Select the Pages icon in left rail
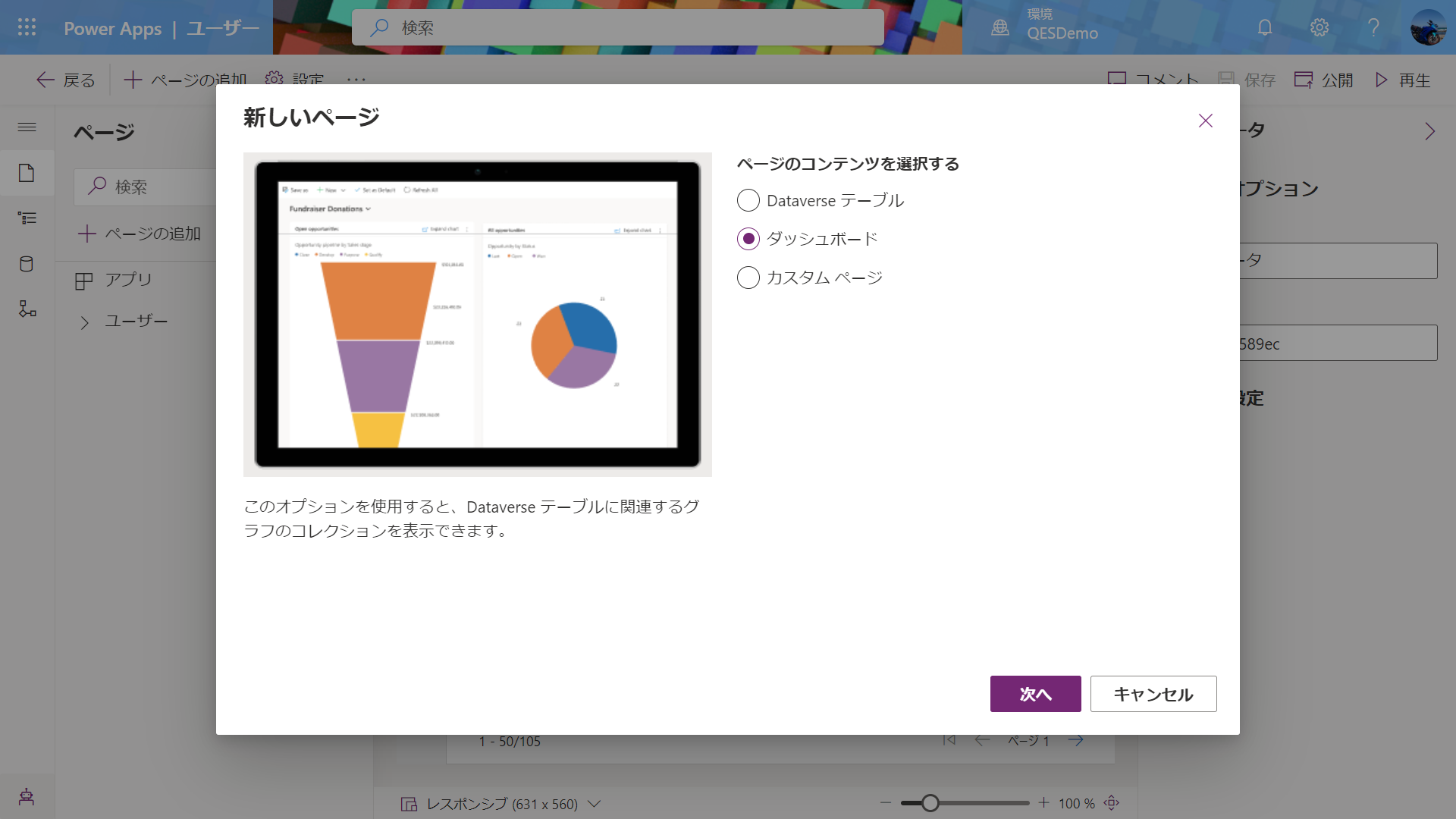This screenshot has height=819, width=1456. pos(27,173)
